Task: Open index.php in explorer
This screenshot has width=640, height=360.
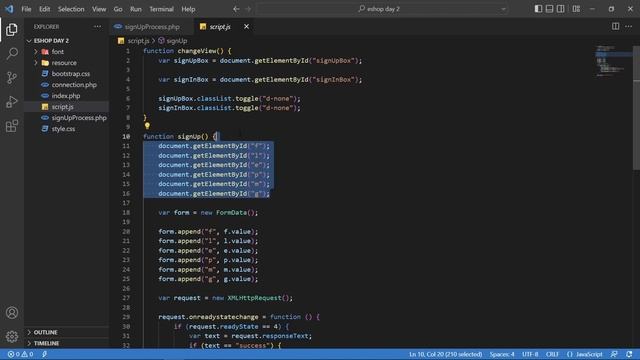Action: point(66,96)
